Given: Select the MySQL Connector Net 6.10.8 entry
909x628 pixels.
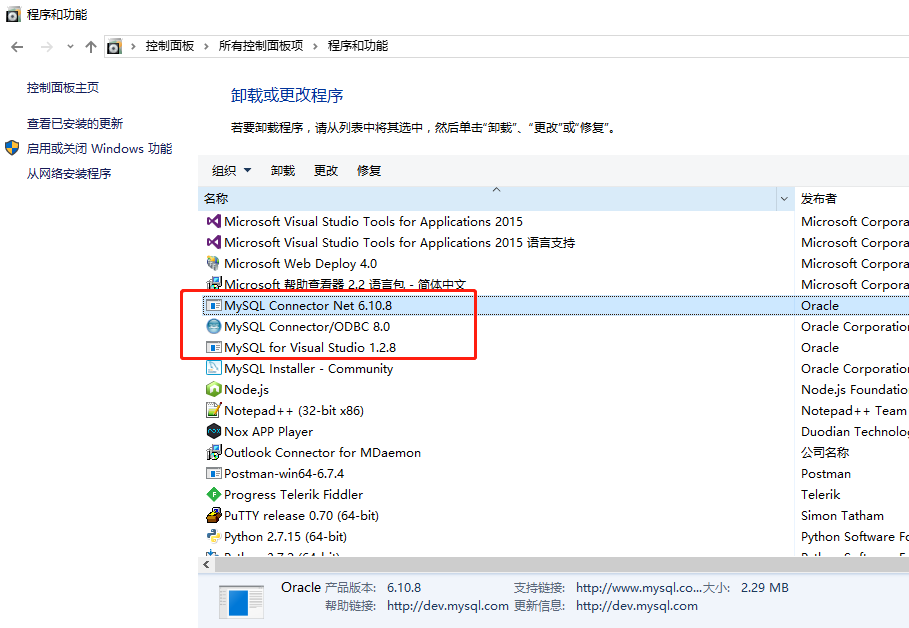Looking at the screenshot, I should point(308,306).
